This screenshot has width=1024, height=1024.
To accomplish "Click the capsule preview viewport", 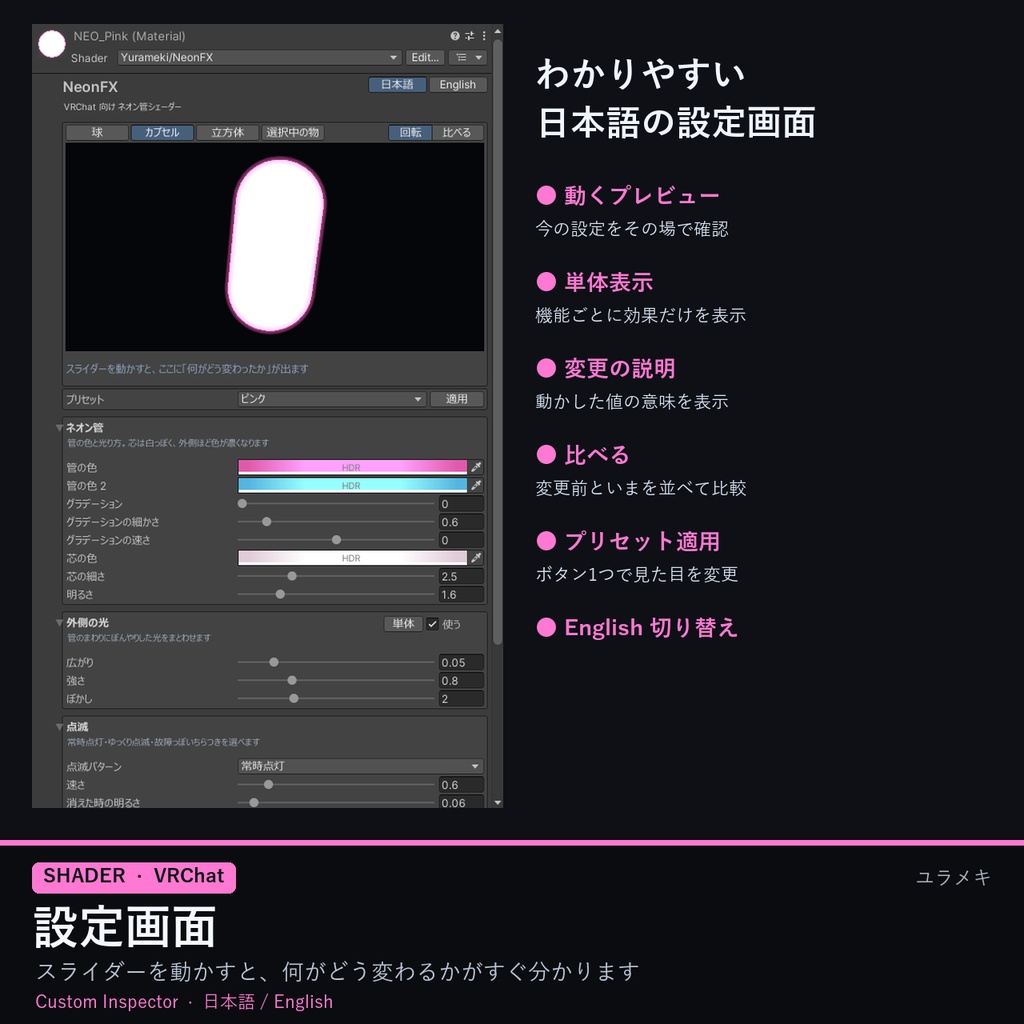I will pos(275,247).
